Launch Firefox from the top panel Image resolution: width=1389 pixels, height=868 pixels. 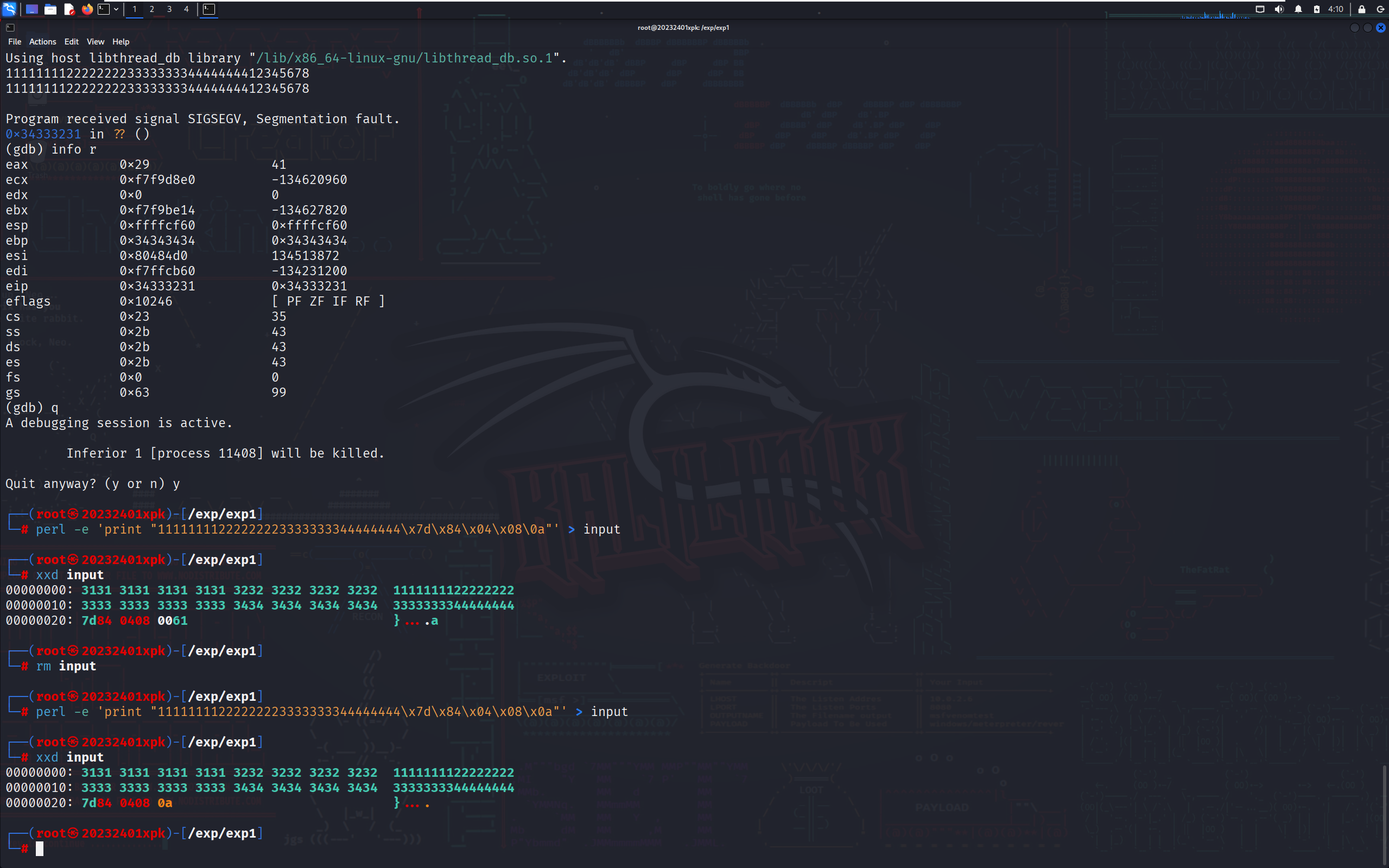coord(87,9)
